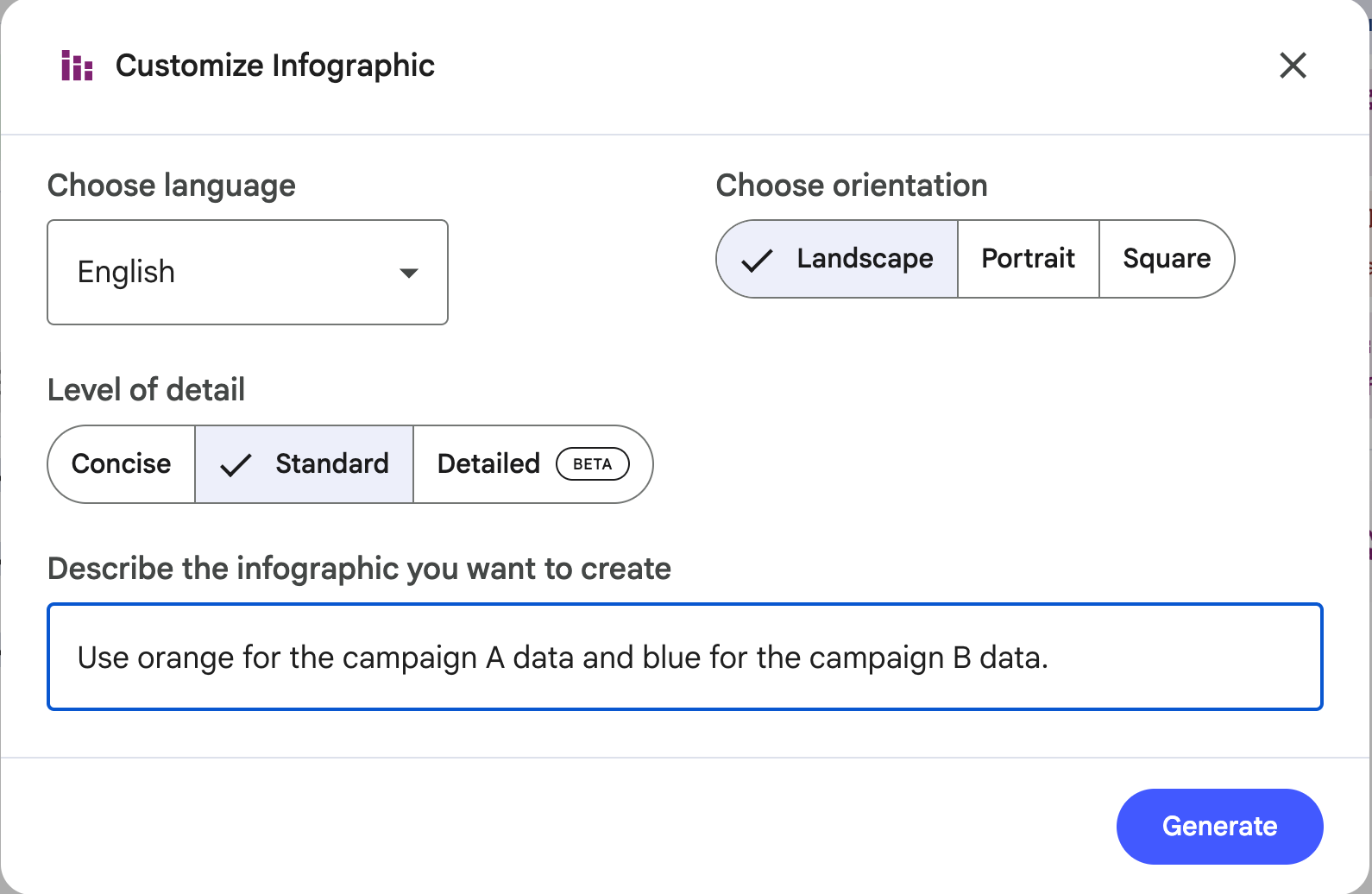Click the "Customize Infographic" dialog title
The height and width of the screenshot is (894, 1372).
coord(274,66)
